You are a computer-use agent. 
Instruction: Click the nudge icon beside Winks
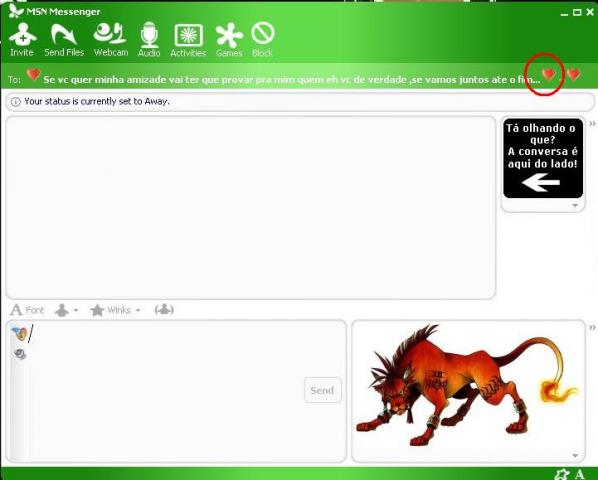click(x=164, y=310)
